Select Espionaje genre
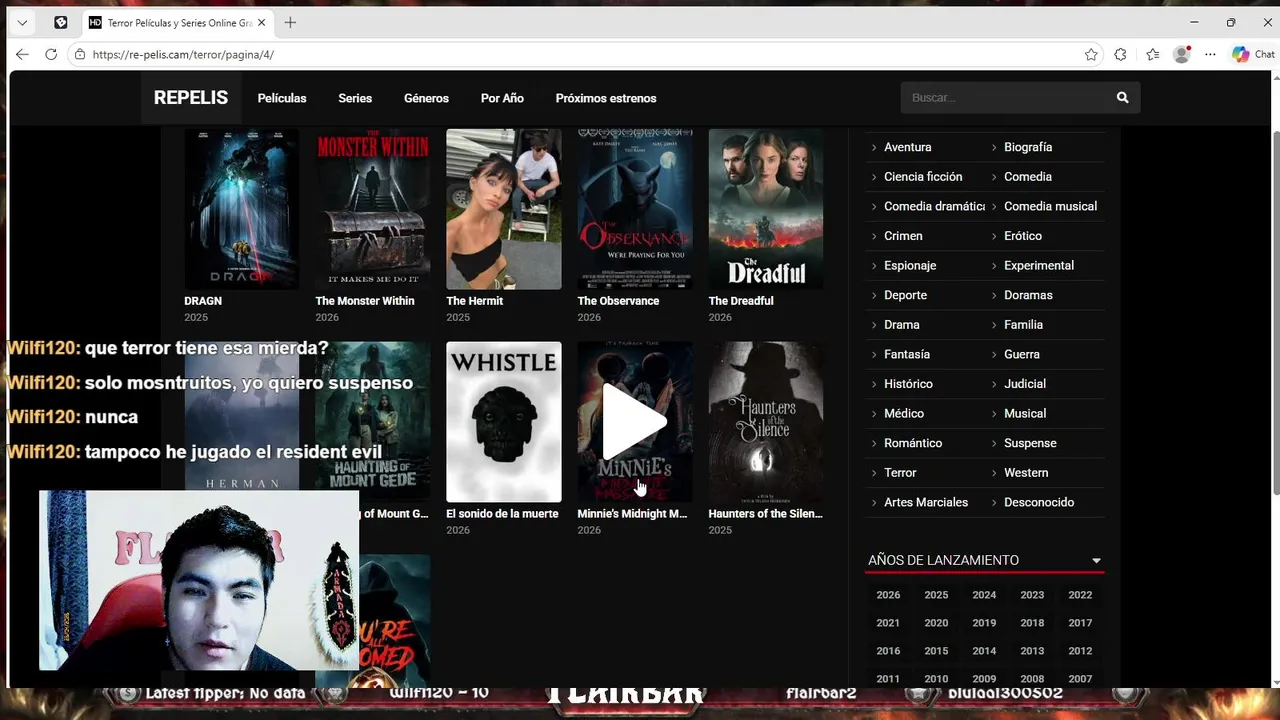 click(910, 266)
